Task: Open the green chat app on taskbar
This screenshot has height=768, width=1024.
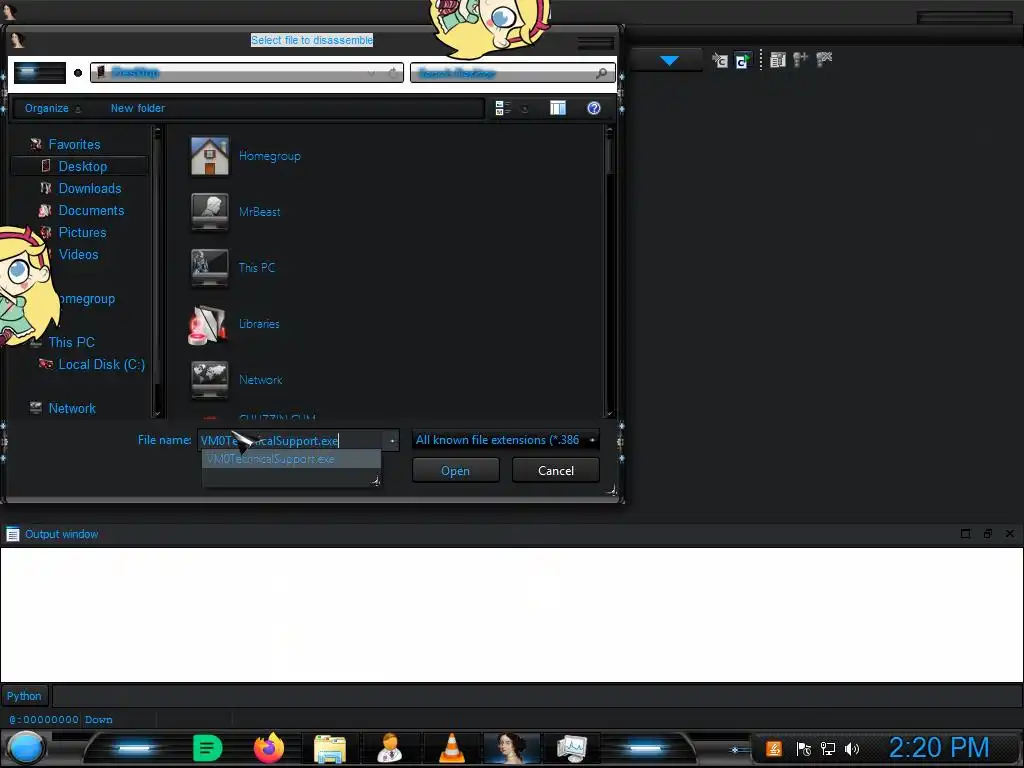Action: click(x=208, y=748)
